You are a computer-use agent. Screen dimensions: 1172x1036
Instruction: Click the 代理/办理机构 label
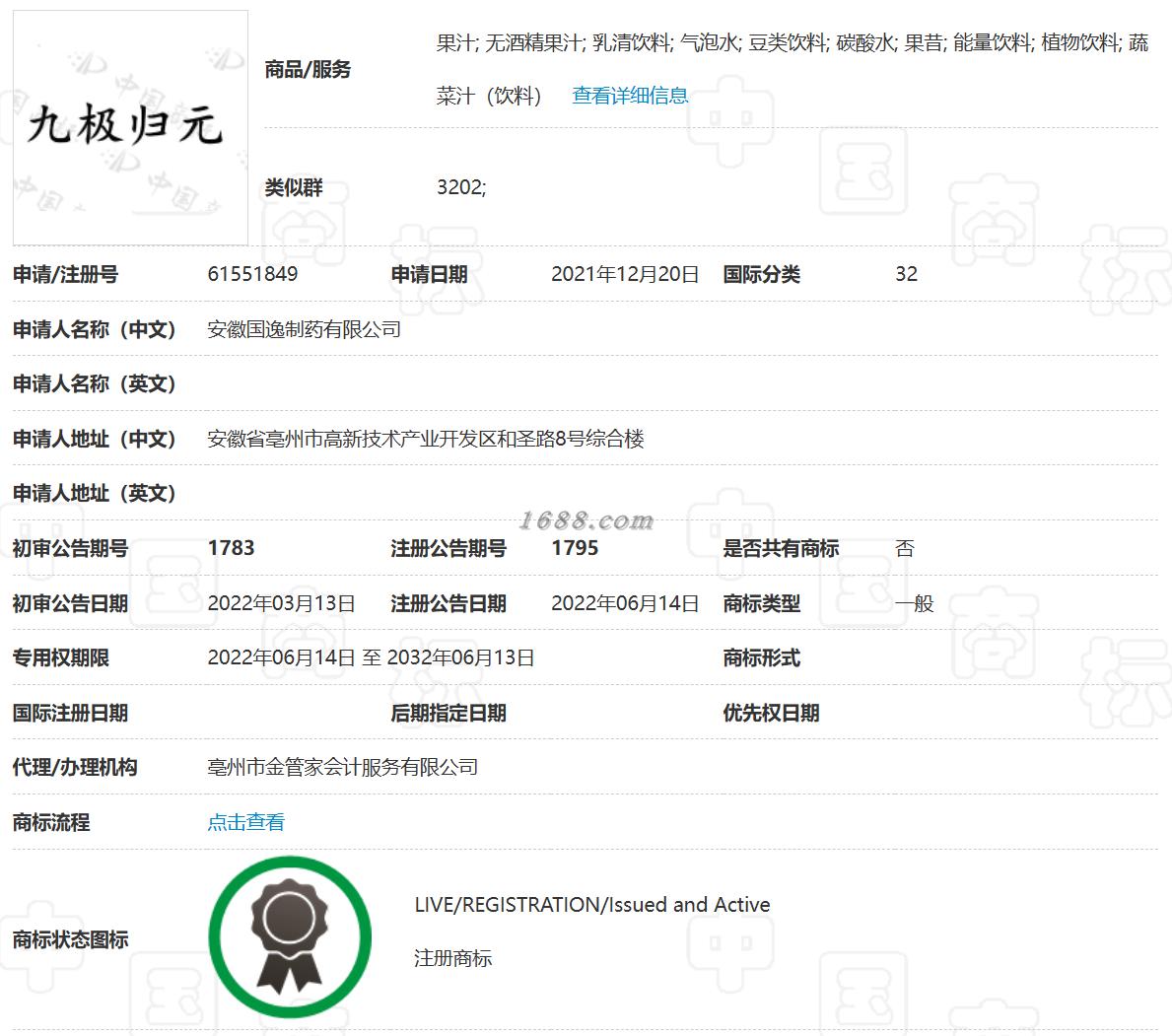tap(75, 767)
